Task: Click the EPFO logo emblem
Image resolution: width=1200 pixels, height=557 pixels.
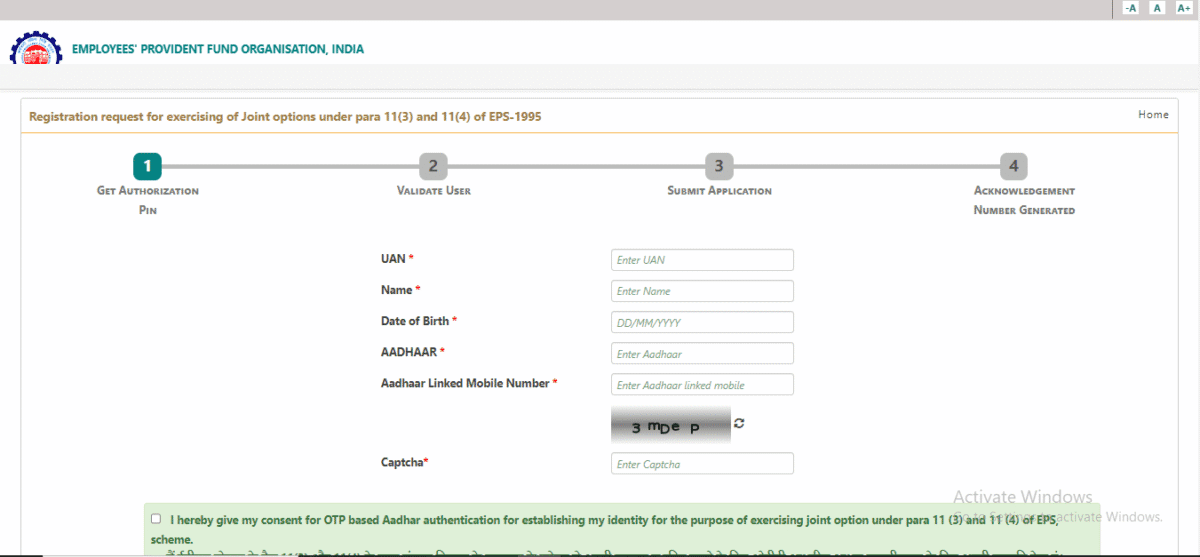Action: [35, 49]
